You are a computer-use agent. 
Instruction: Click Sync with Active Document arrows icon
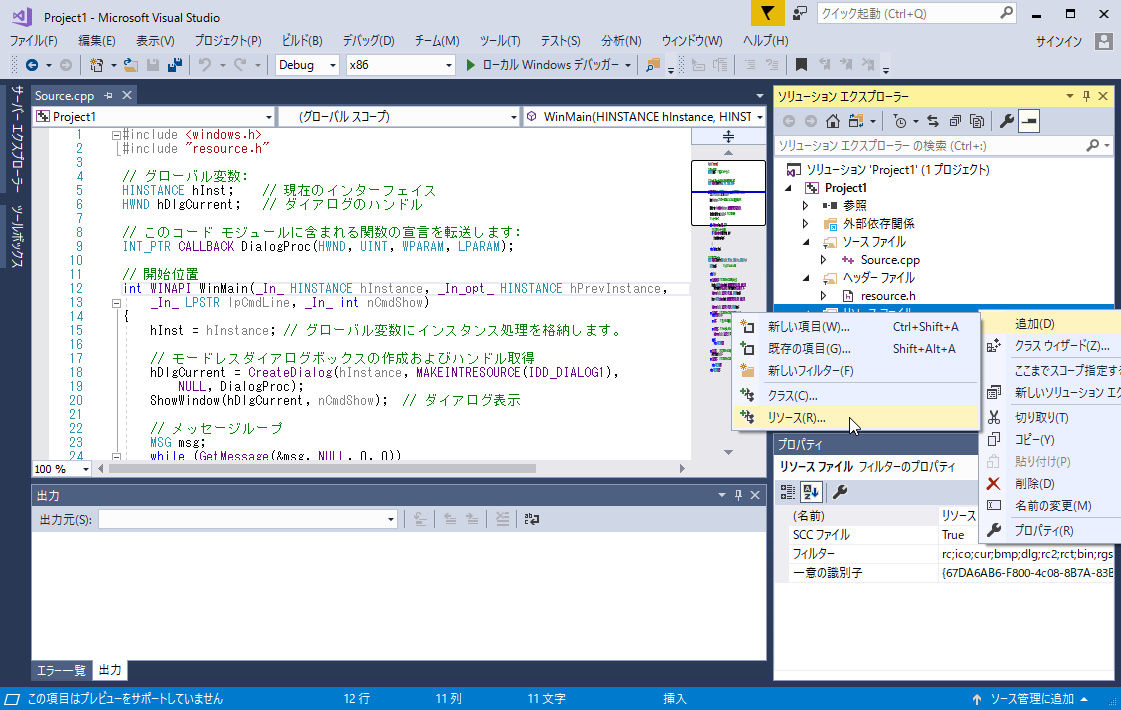click(x=933, y=121)
